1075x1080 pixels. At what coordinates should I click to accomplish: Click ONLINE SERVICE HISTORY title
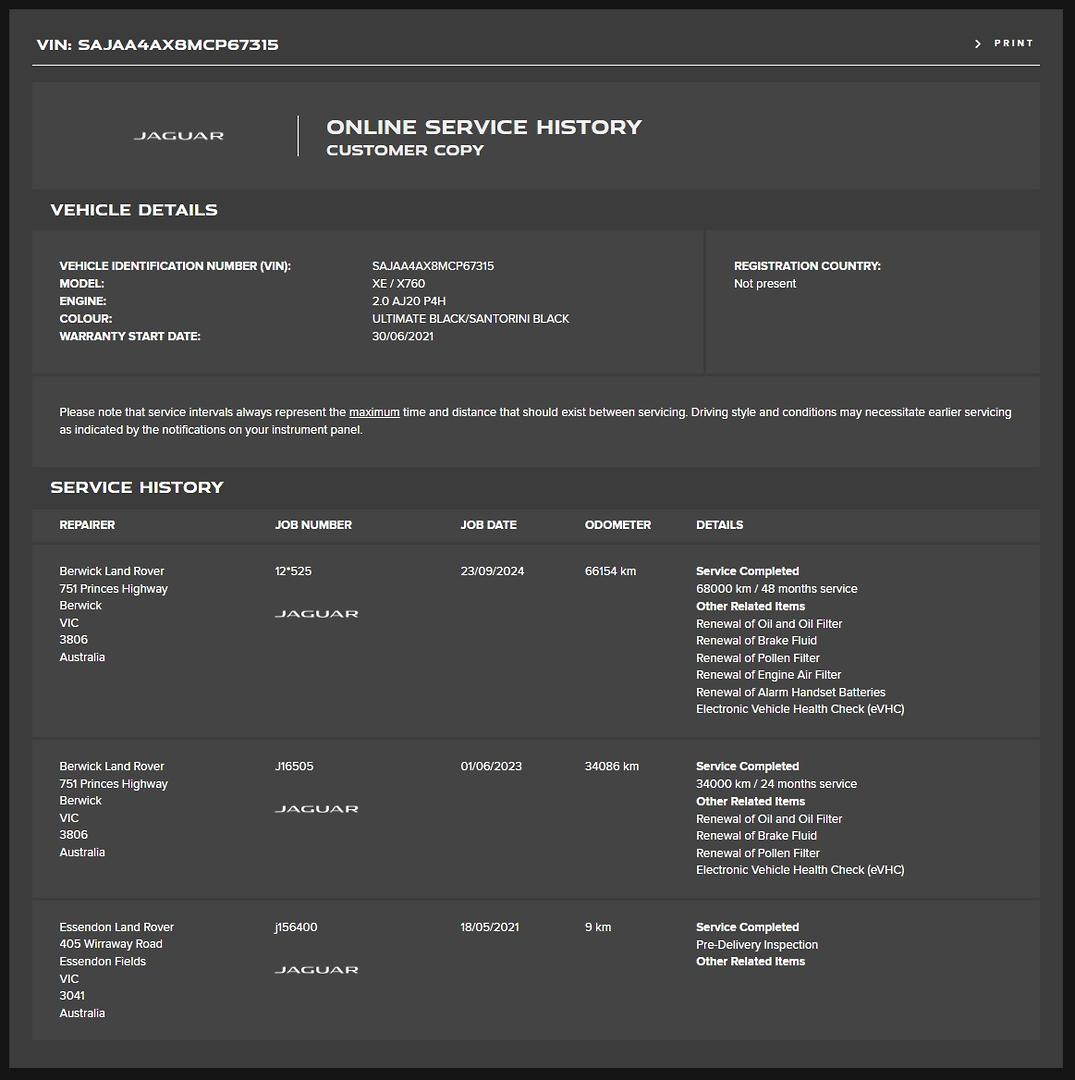tap(484, 127)
